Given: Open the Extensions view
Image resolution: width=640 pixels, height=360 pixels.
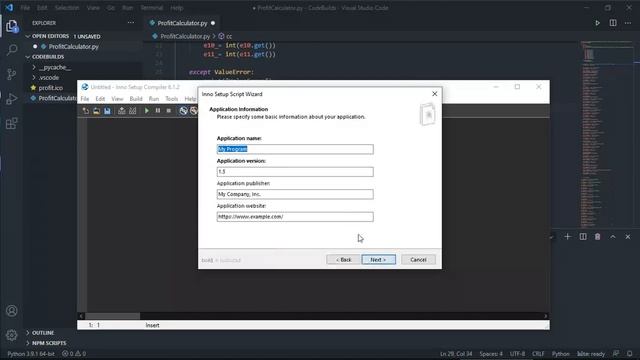Looking at the screenshot, I should (12, 123).
